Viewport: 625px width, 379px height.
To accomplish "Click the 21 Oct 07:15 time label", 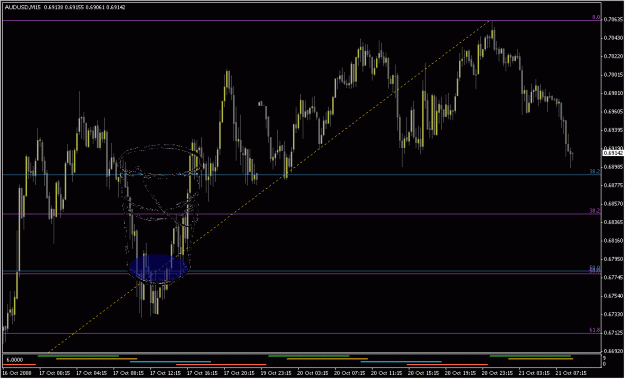I will click(x=570, y=374).
